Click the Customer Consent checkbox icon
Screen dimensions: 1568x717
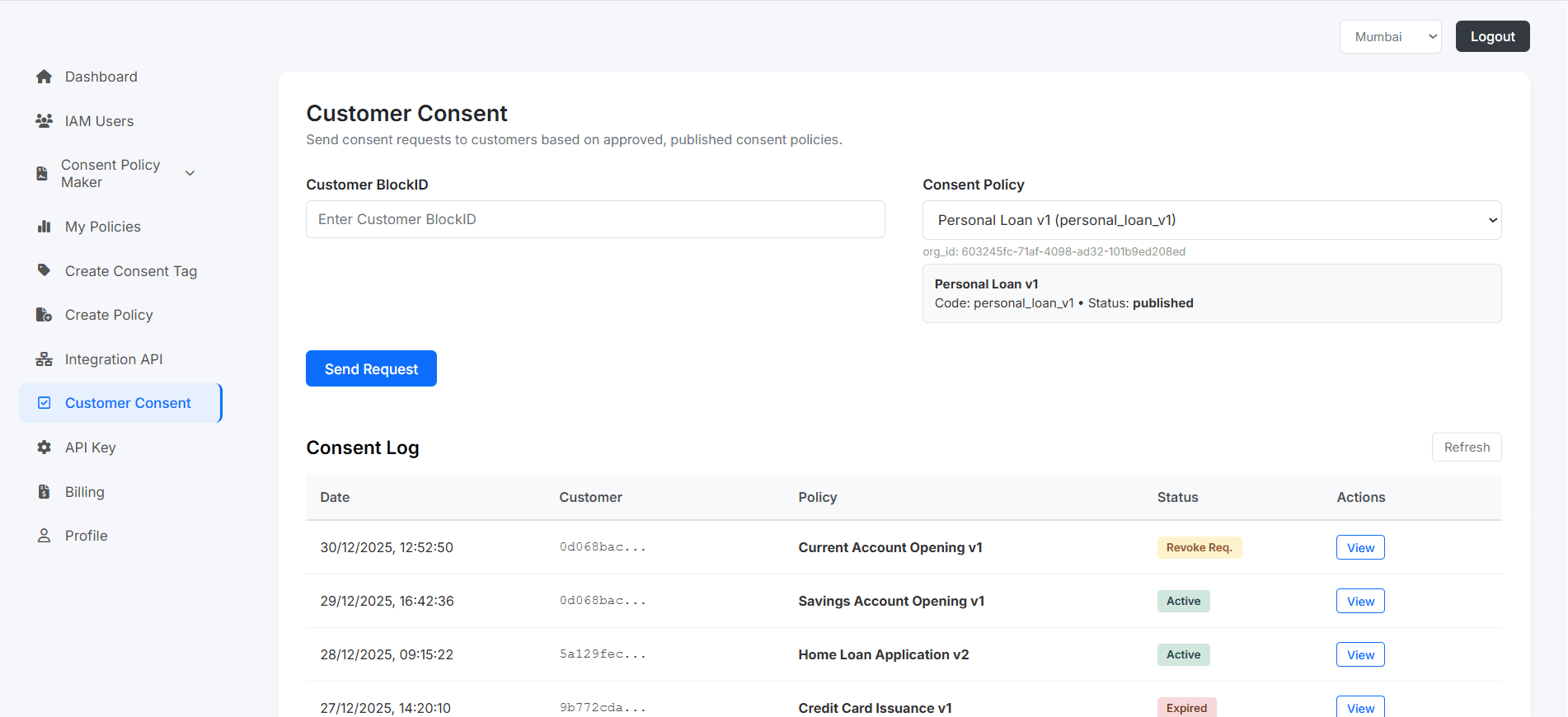[x=45, y=403]
